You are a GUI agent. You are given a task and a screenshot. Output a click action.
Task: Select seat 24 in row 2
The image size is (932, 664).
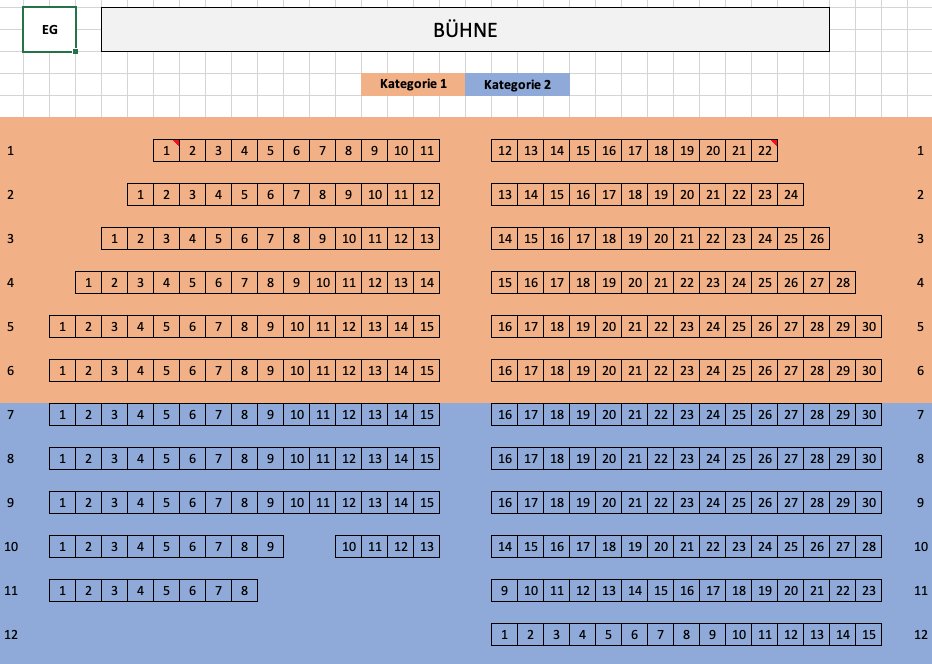(791, 194)
